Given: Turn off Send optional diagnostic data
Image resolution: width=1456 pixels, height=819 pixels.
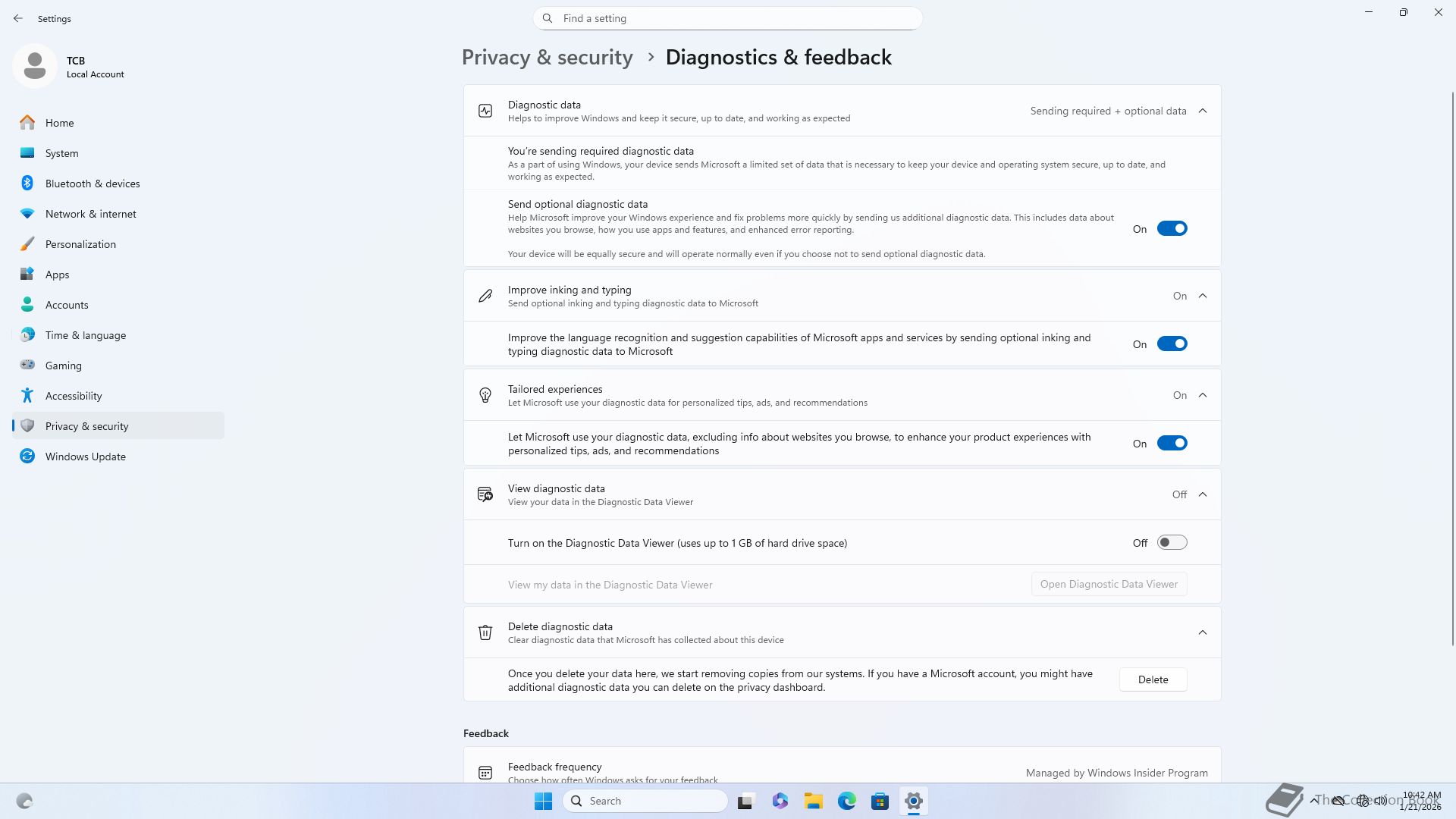Looking at the screenshot, I should (x=1172, y=229).
